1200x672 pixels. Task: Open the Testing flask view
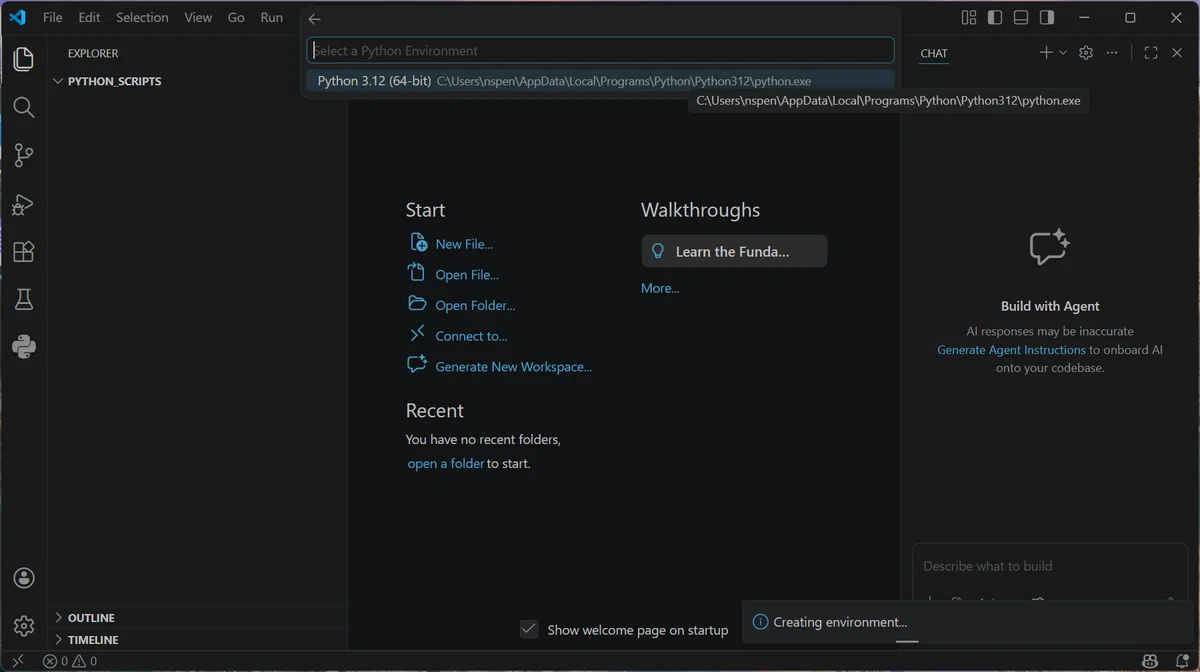pos(24,299)
